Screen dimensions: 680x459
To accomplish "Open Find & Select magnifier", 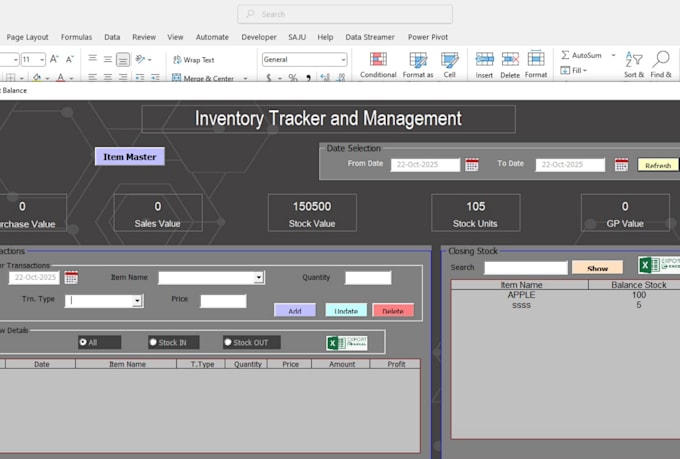I will click(x=661, y=65).
